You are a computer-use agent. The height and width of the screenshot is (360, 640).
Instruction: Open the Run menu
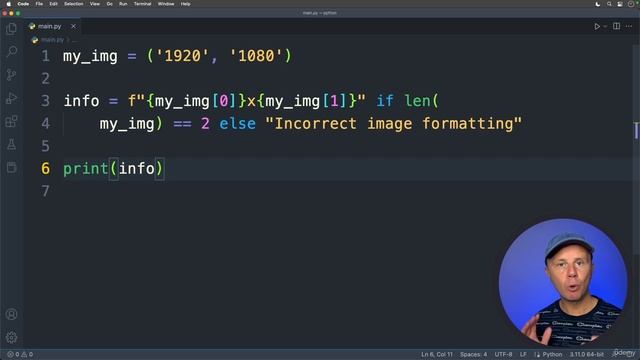pyautogui.click(x=123, y=4)
